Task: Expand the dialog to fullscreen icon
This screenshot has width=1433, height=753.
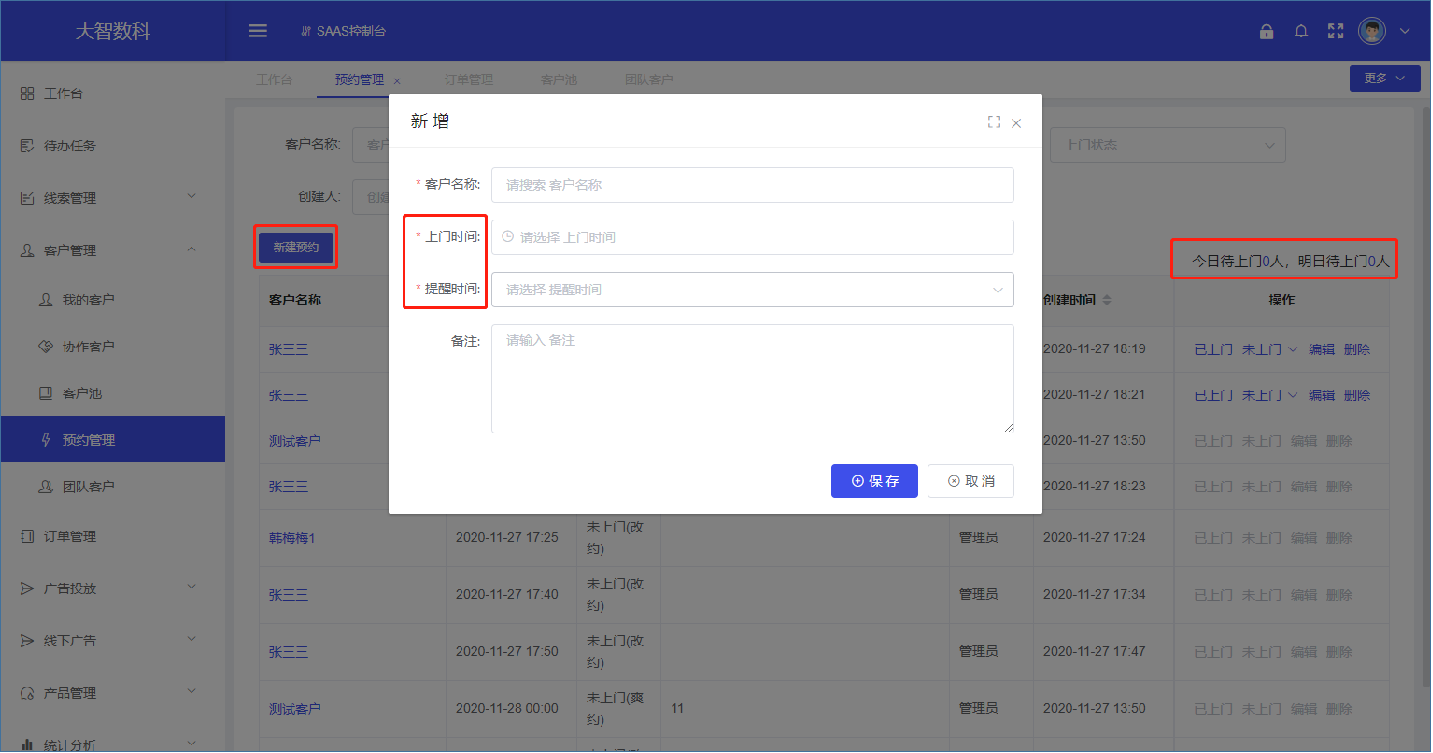Action: pyautogui.click(x=993, y=122)
